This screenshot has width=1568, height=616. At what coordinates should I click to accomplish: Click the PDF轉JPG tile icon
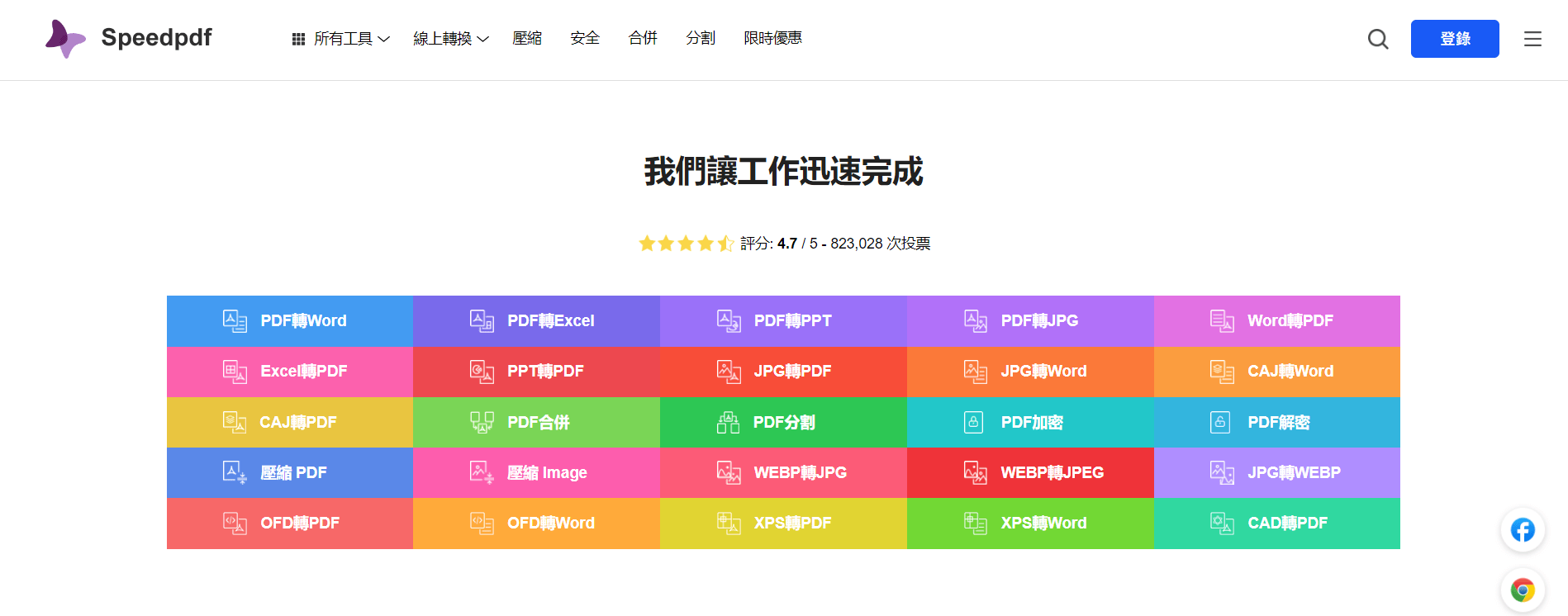(x=976, y=321)
